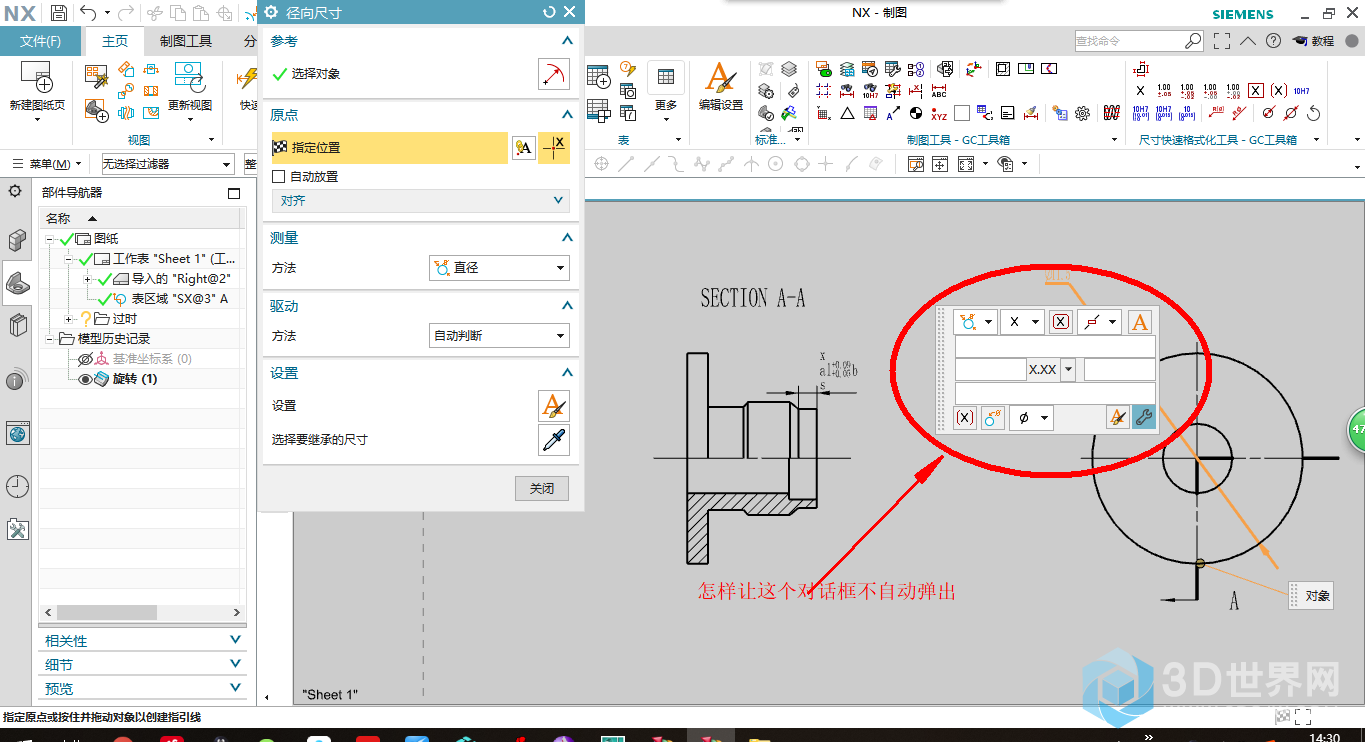This screenshot has width=1365, height=742.
Task: Click the eyedropper inherit dimension icon
Action: click(x=553, y=440)
